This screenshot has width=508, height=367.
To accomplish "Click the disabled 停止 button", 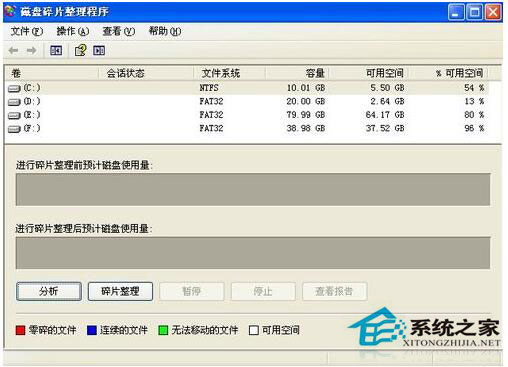I will coord(263,291).
